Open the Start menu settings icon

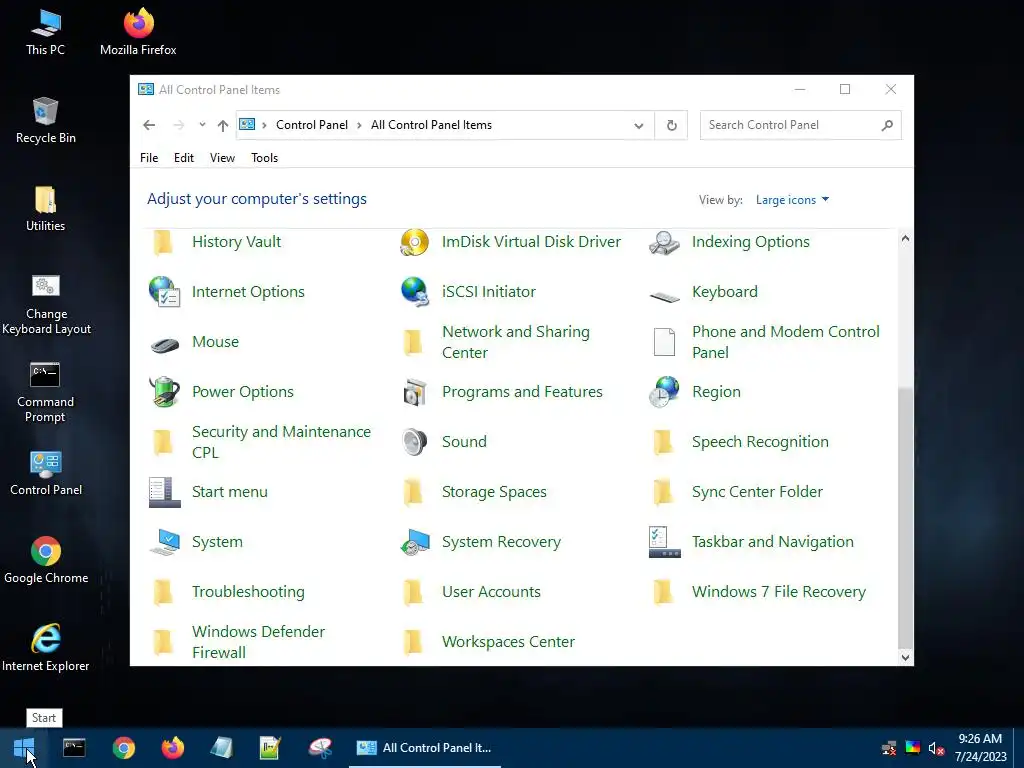[164, 492]
